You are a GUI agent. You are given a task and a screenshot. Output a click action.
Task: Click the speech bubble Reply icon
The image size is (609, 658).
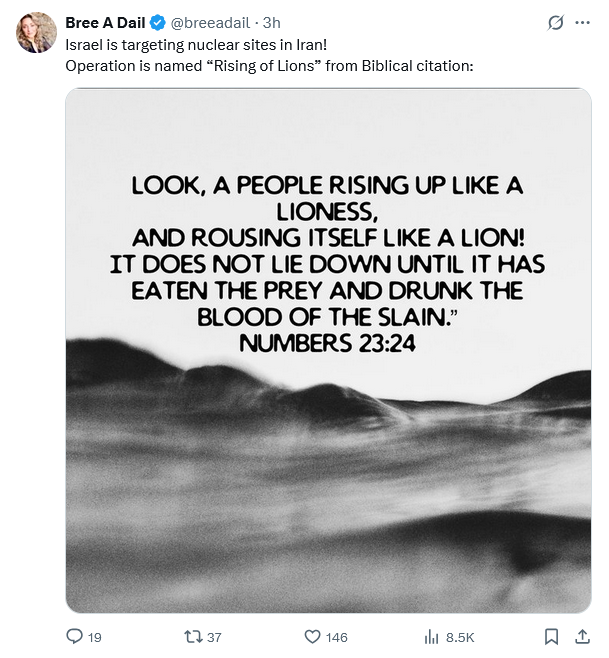point(74,636)
